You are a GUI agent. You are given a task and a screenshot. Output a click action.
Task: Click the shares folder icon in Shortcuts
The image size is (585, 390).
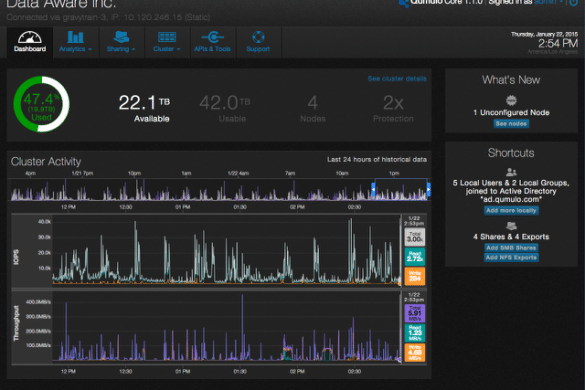point(511,226)
